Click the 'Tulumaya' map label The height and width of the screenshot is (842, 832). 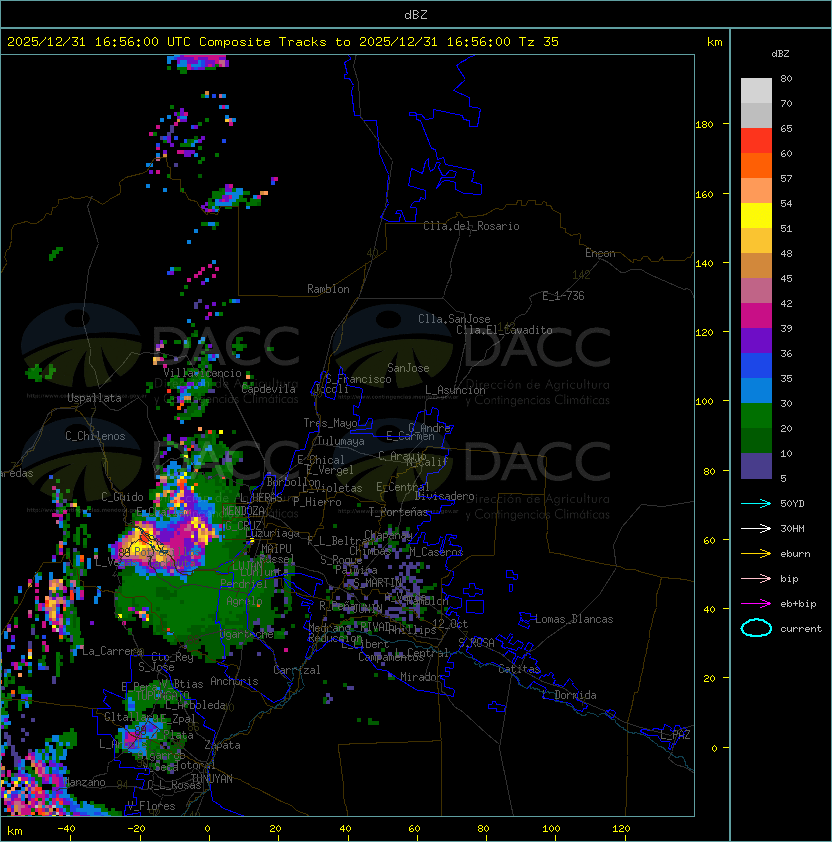(x=341, y=441)
